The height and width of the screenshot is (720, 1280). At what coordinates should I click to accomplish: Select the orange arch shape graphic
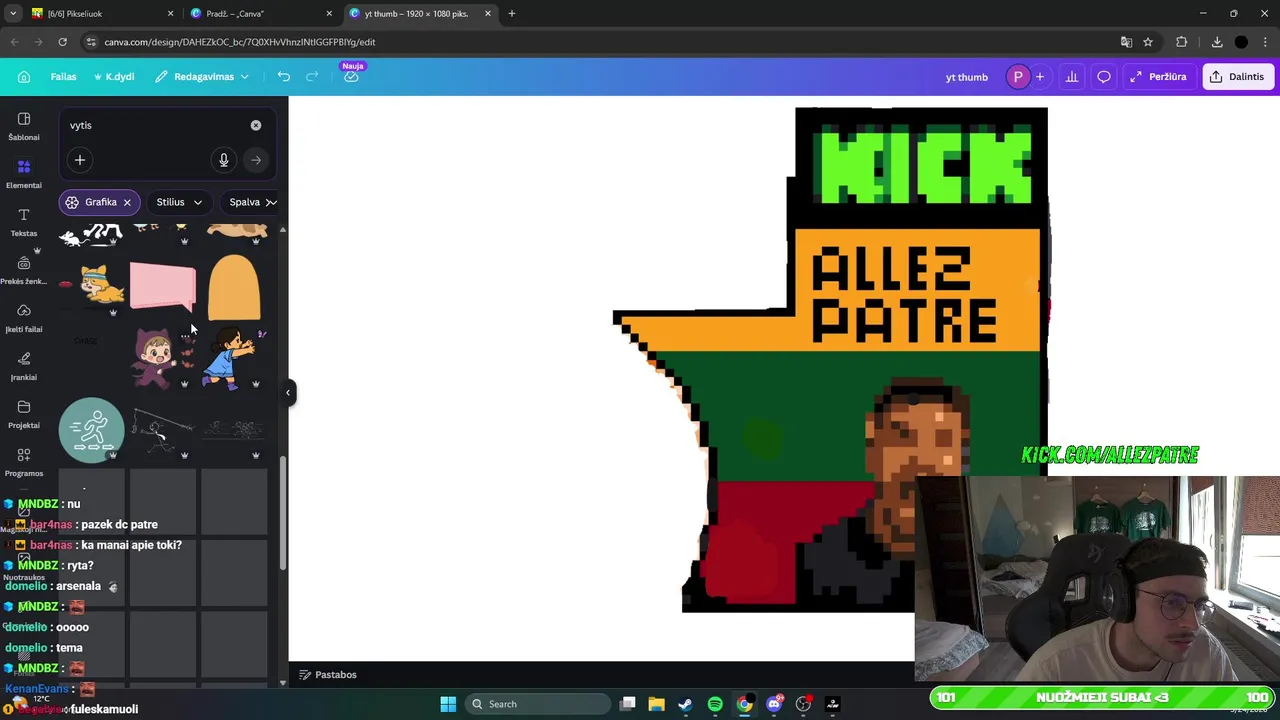coord(234,287)
